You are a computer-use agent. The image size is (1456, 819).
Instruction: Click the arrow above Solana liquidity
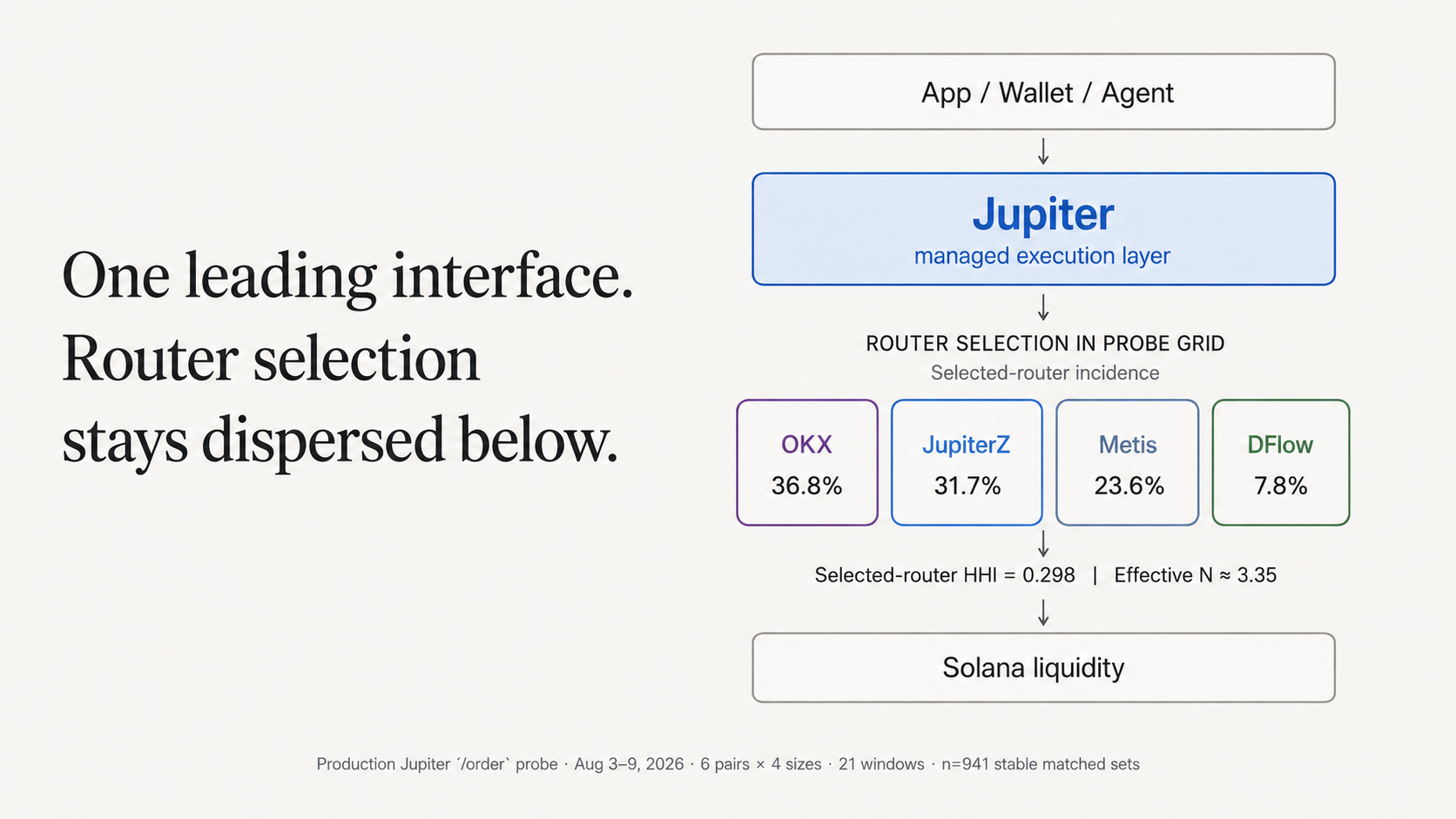1043,613
